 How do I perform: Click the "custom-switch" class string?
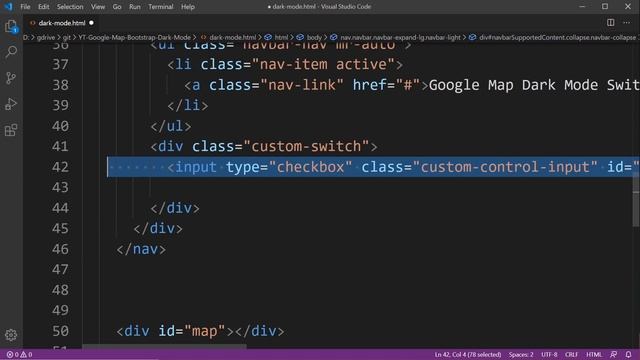coord(306,147)
